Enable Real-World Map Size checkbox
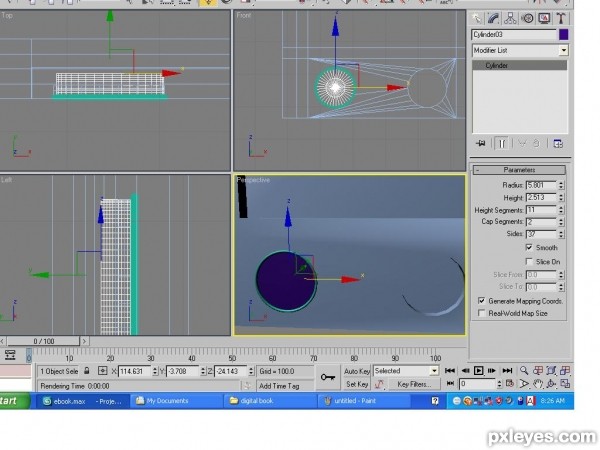Screen dimensions: 600x450 point(481,313)
